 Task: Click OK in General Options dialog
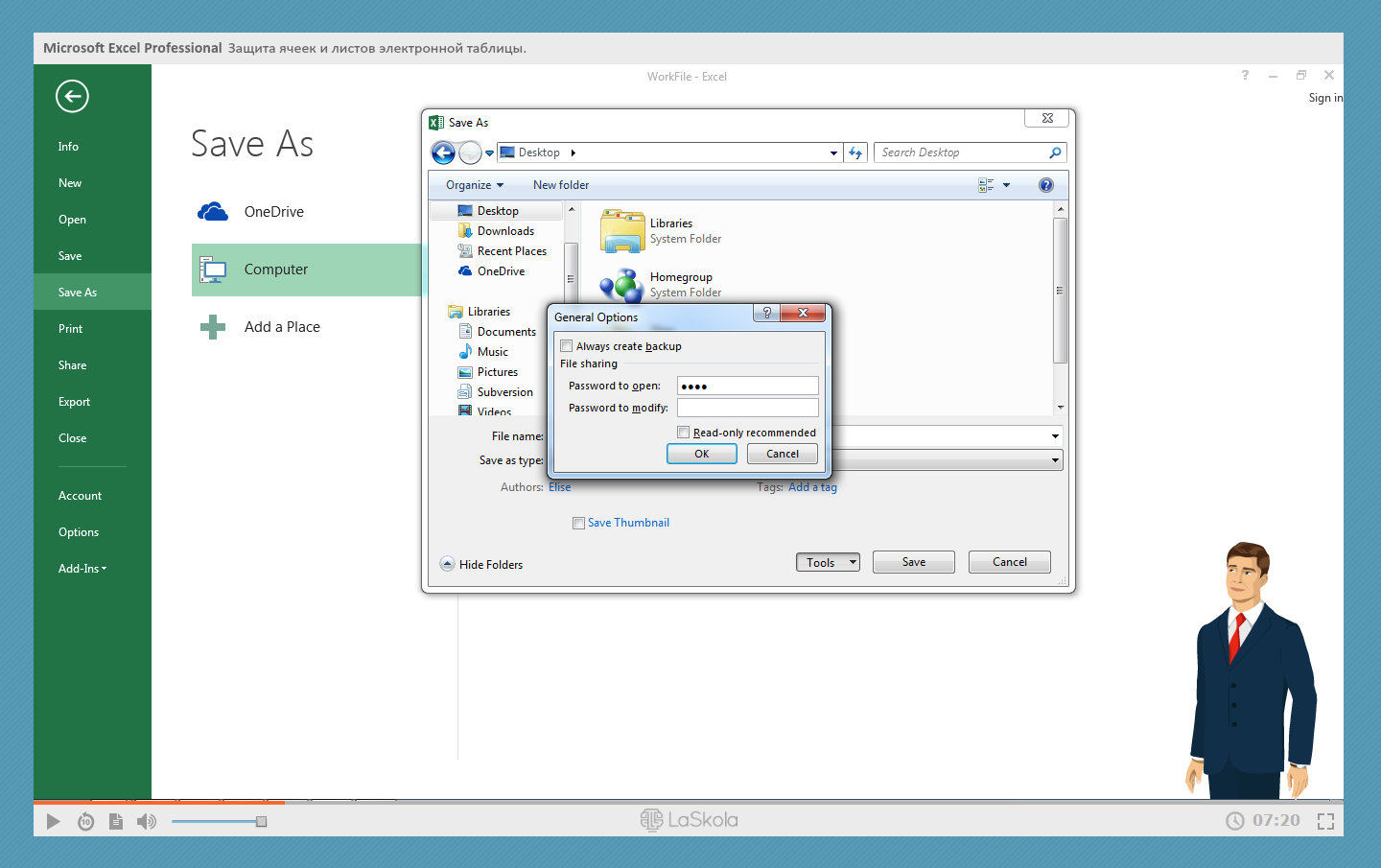coord(701,454)
